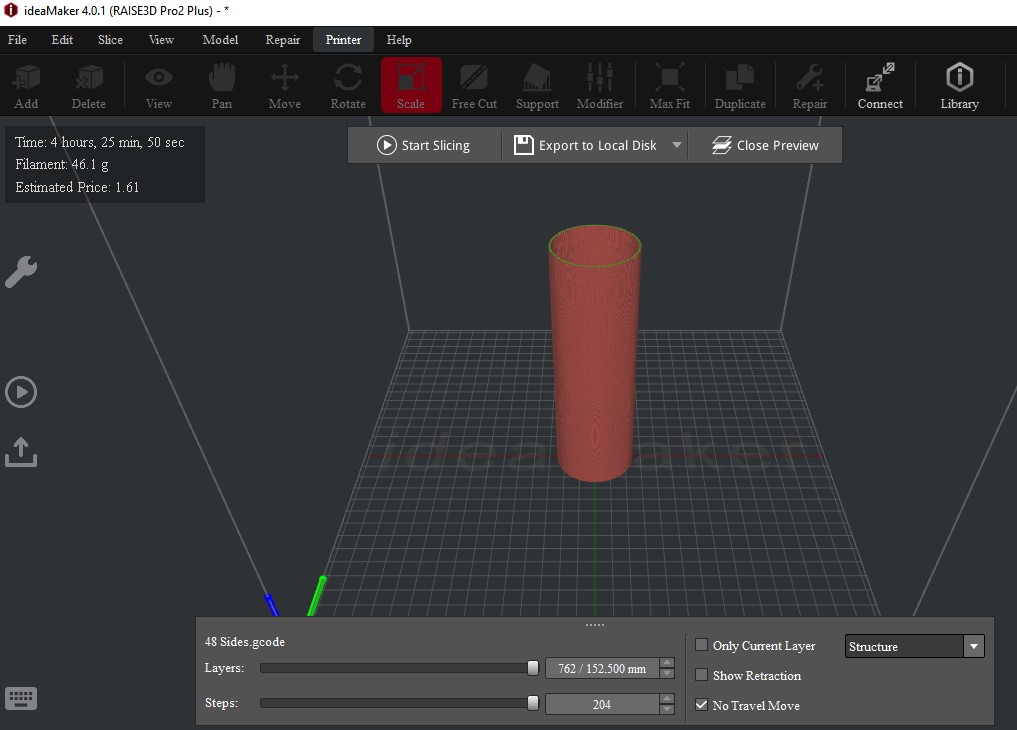Image resolution: width=1017 pixels, height=730 pixels.
Task: Click the wrench settings icon in left sidebar
Action: pos(21,272)
